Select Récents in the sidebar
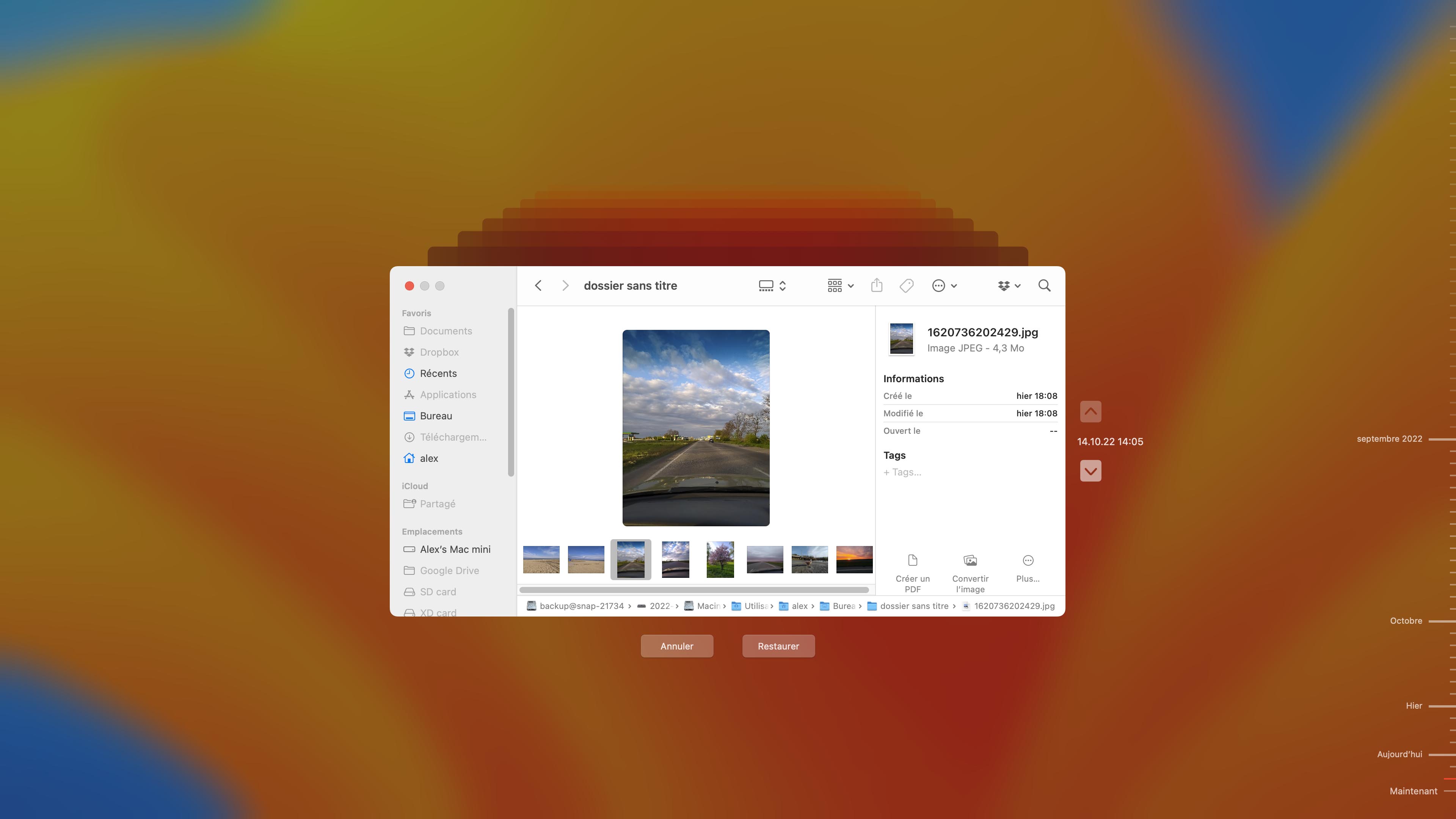 438,373
